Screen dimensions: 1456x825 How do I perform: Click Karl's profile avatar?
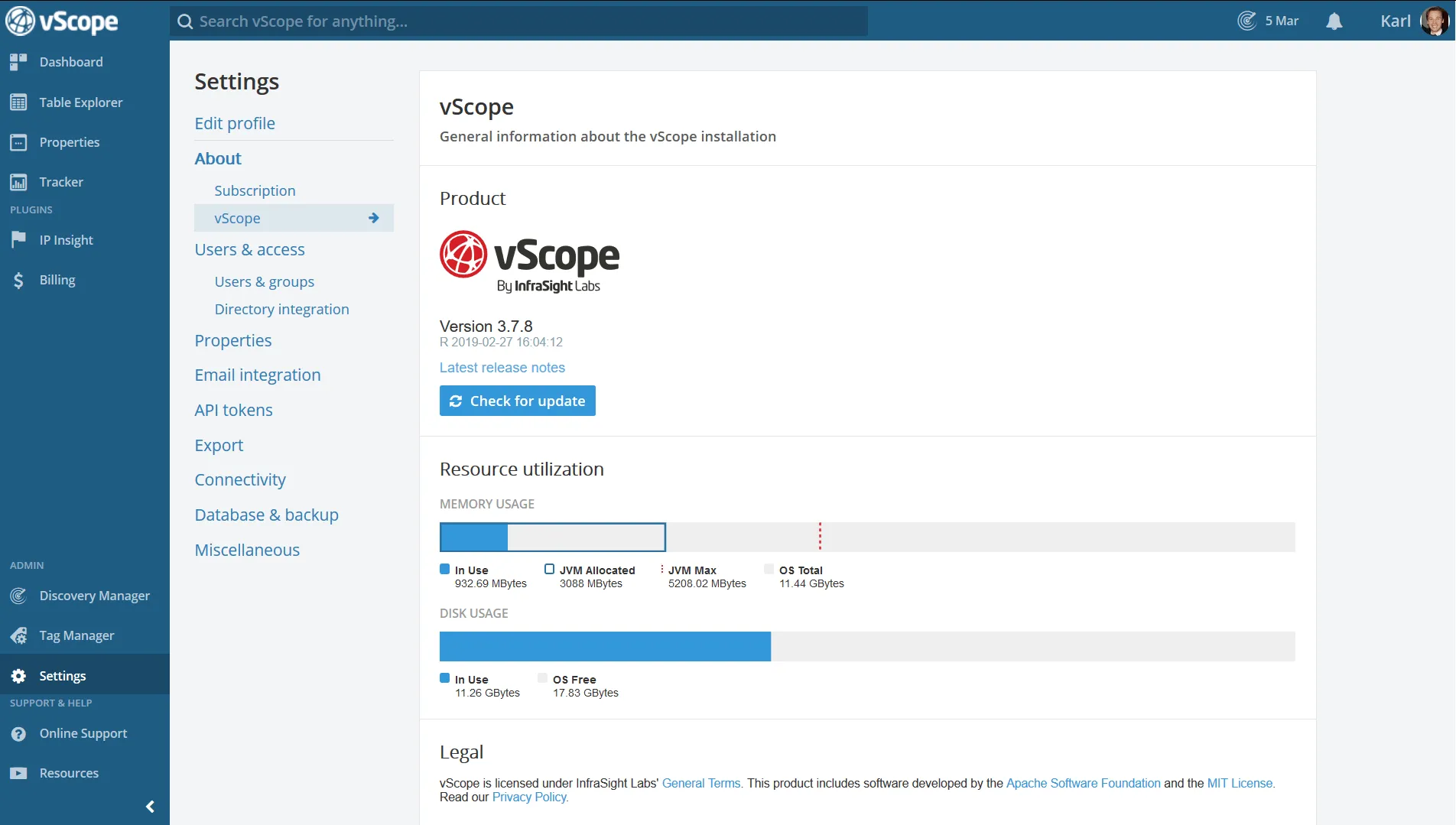click(1435, 21)
